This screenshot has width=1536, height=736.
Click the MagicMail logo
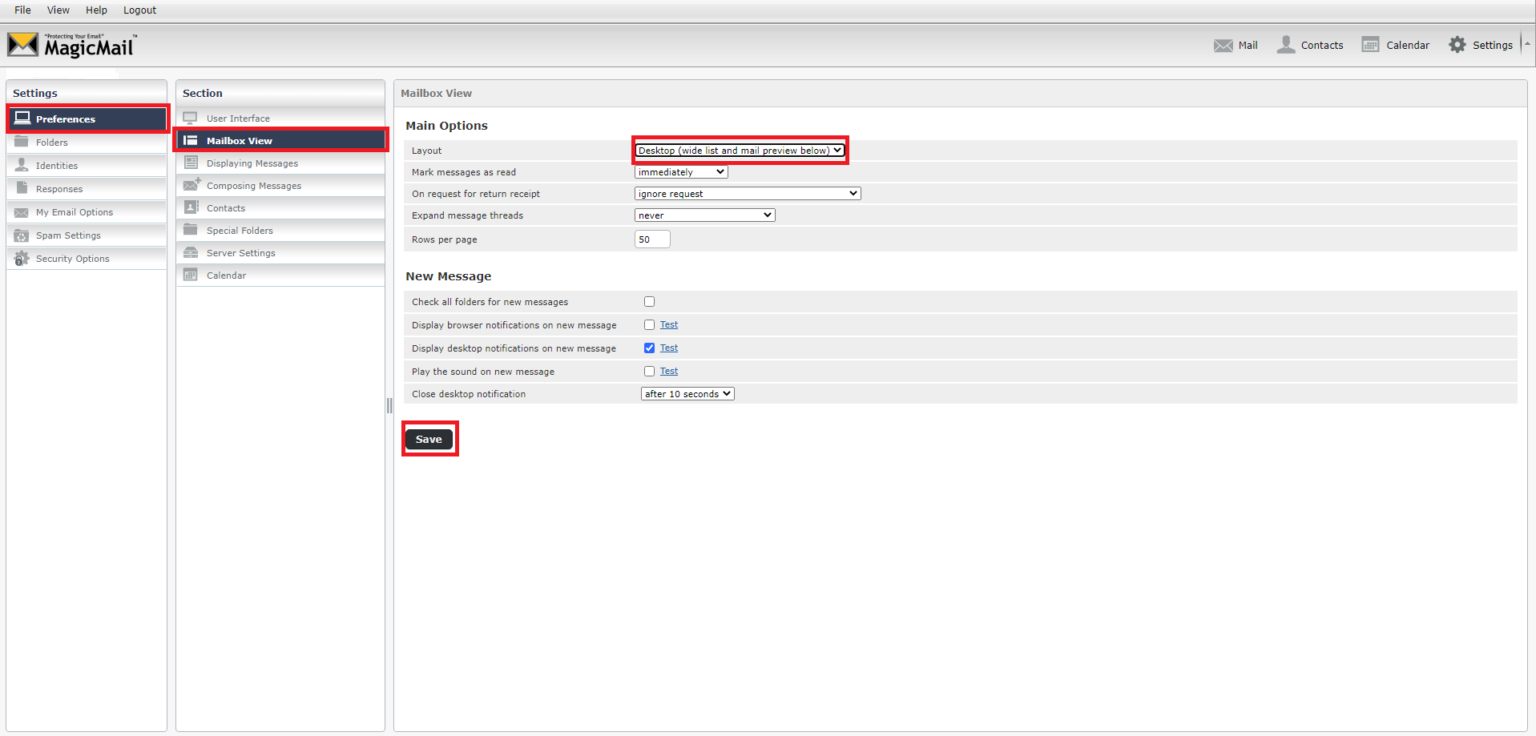70,44
